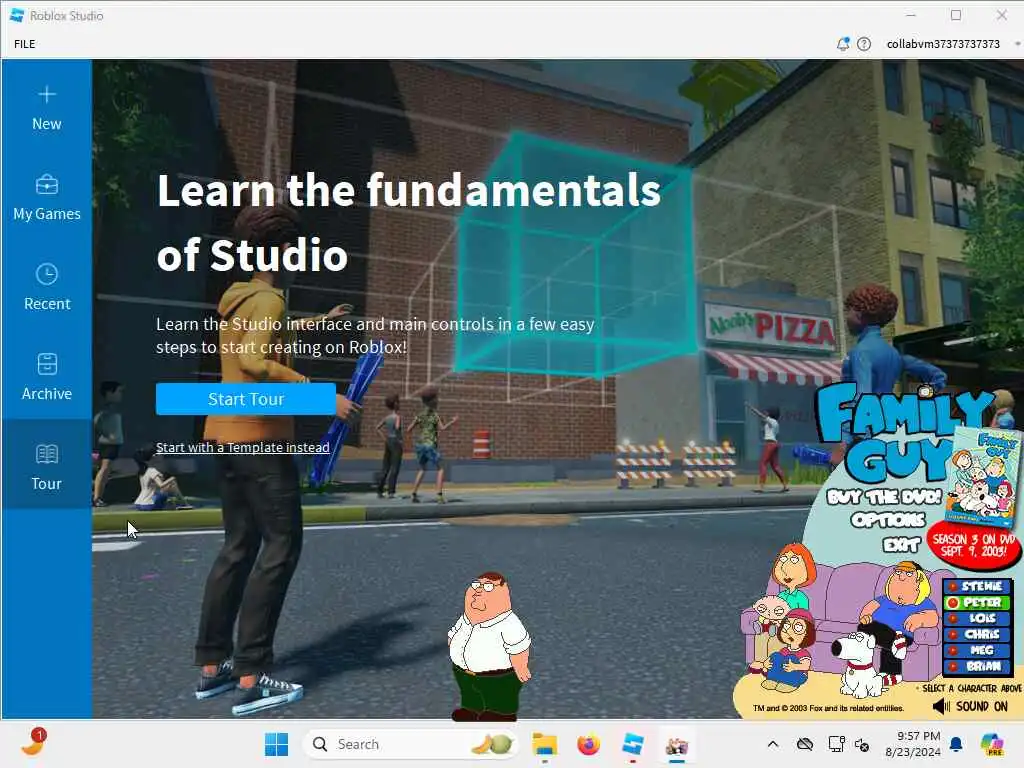
Task: Open the help question mark icon
Action: (x=864, y=44)
